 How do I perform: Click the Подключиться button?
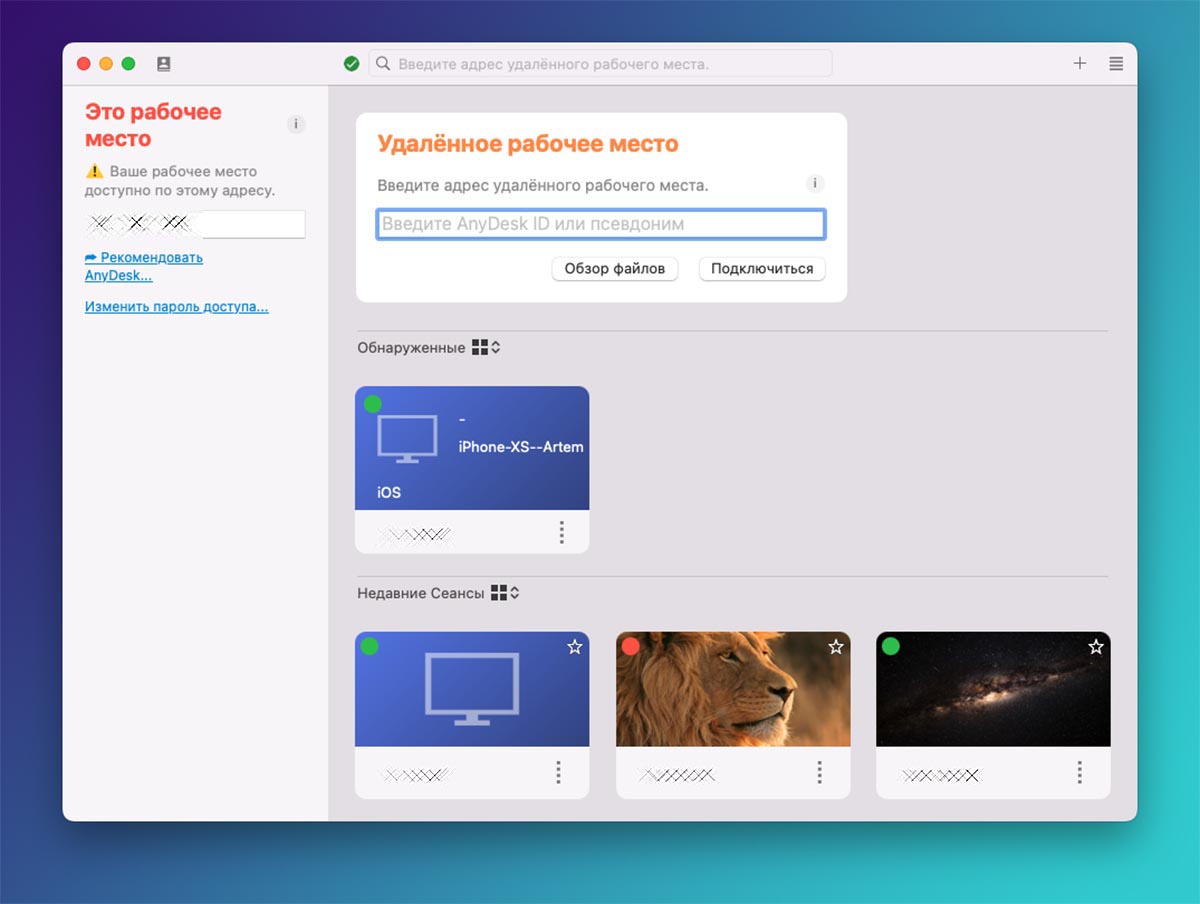point(762,268)
